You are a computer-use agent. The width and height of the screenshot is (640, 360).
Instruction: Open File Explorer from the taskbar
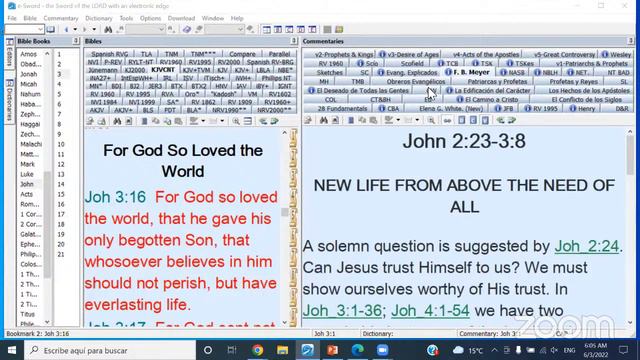coord(282,350)
